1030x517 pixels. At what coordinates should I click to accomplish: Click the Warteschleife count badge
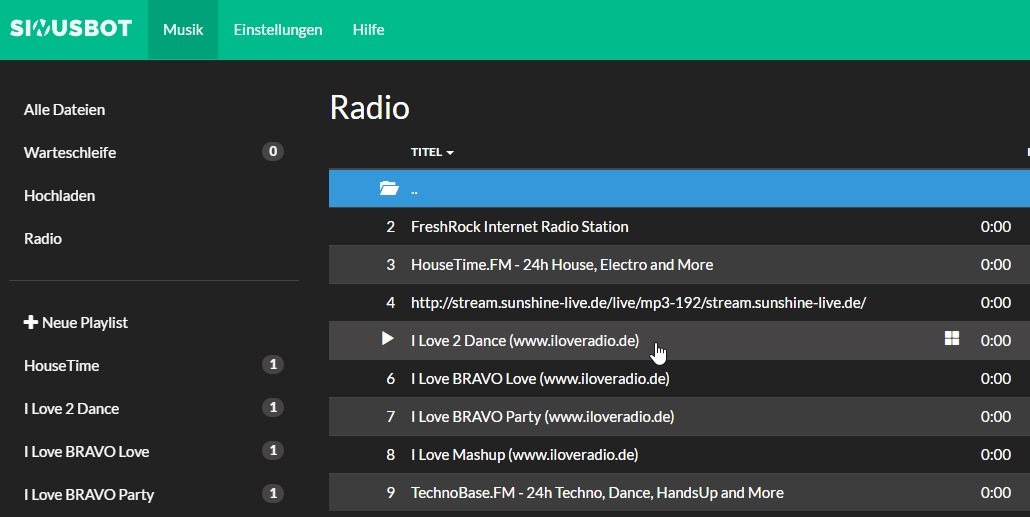[272, 152]
